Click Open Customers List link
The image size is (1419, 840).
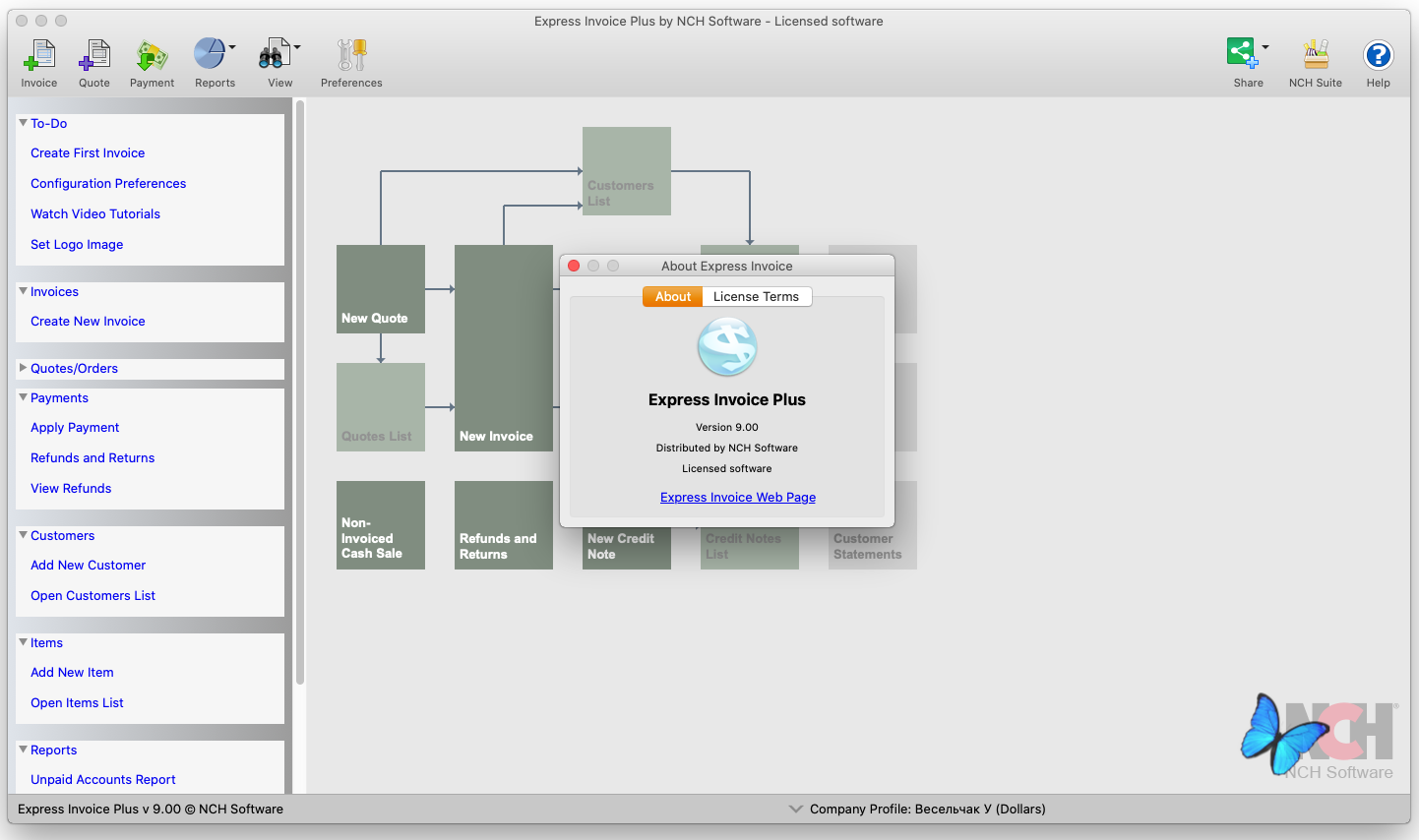coord(93,595)
